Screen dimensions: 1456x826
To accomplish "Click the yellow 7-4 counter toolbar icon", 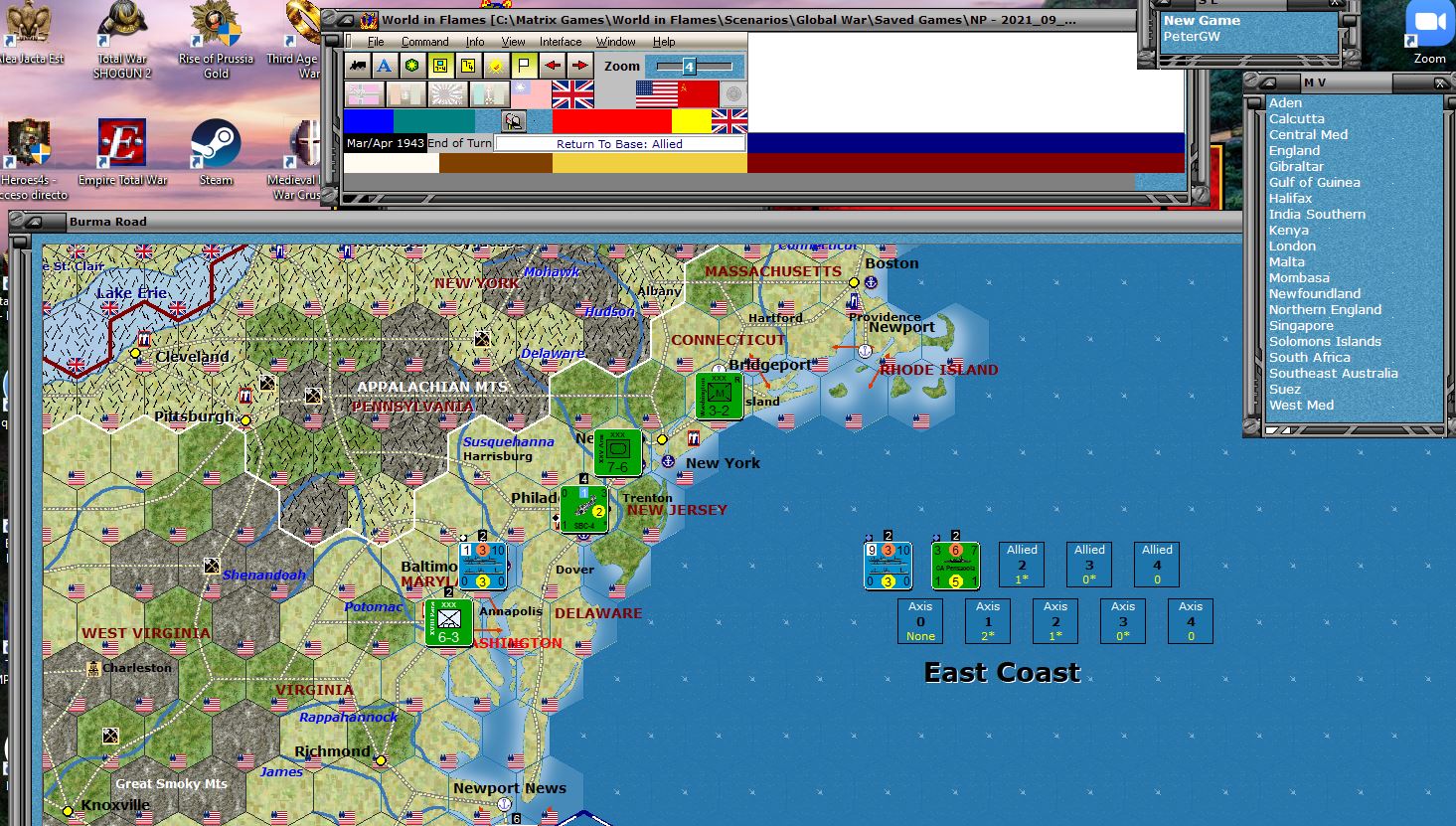I will 468,66.
